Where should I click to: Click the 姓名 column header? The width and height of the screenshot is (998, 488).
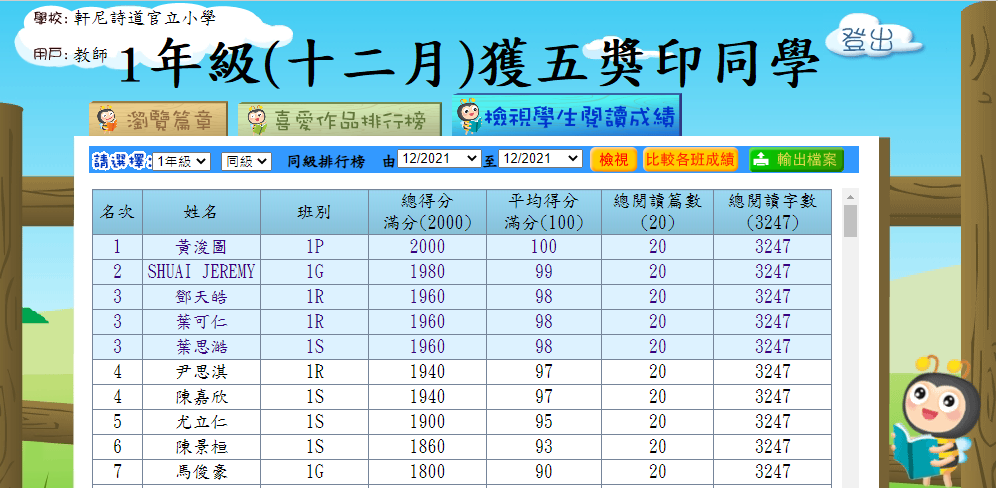(202, 212)
